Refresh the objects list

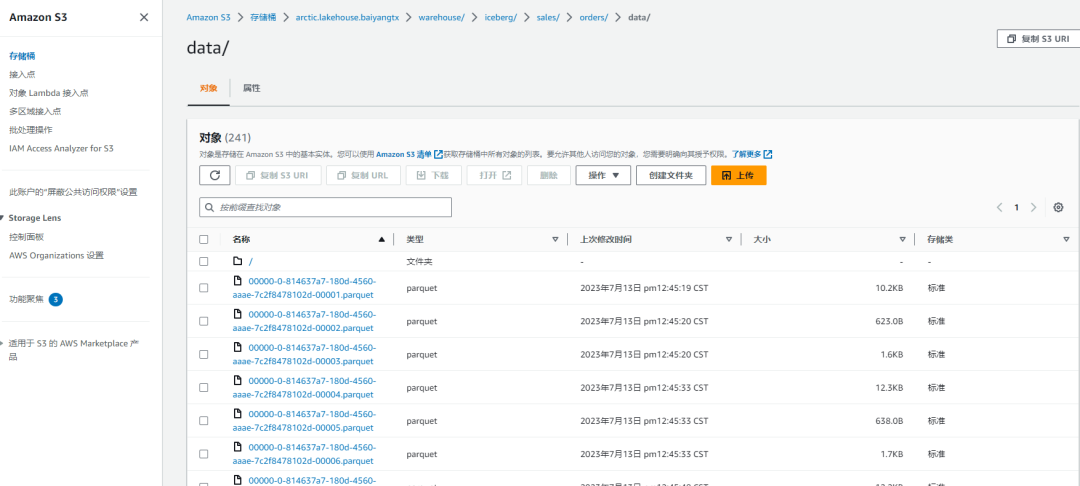[215, 176]
